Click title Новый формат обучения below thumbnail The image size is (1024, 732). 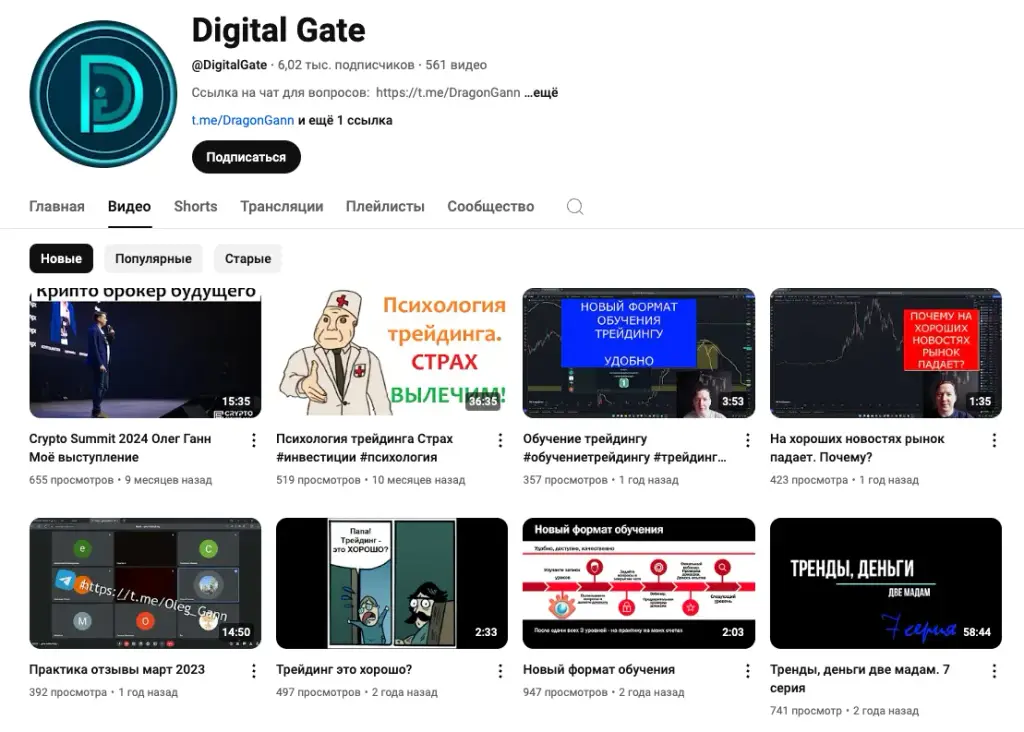click(x=599, y=669)
